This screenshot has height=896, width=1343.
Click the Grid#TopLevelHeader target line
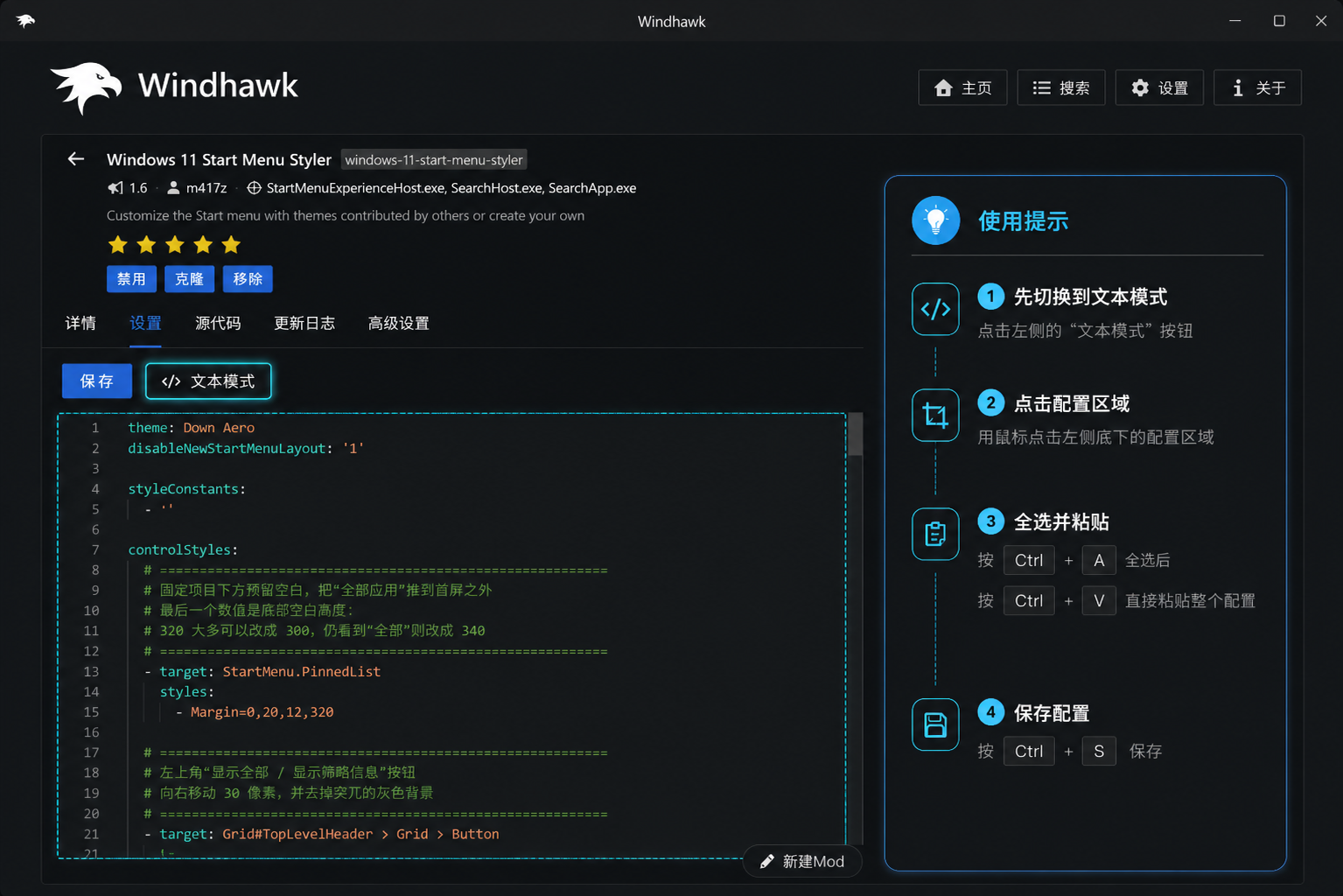pos(322,835)
